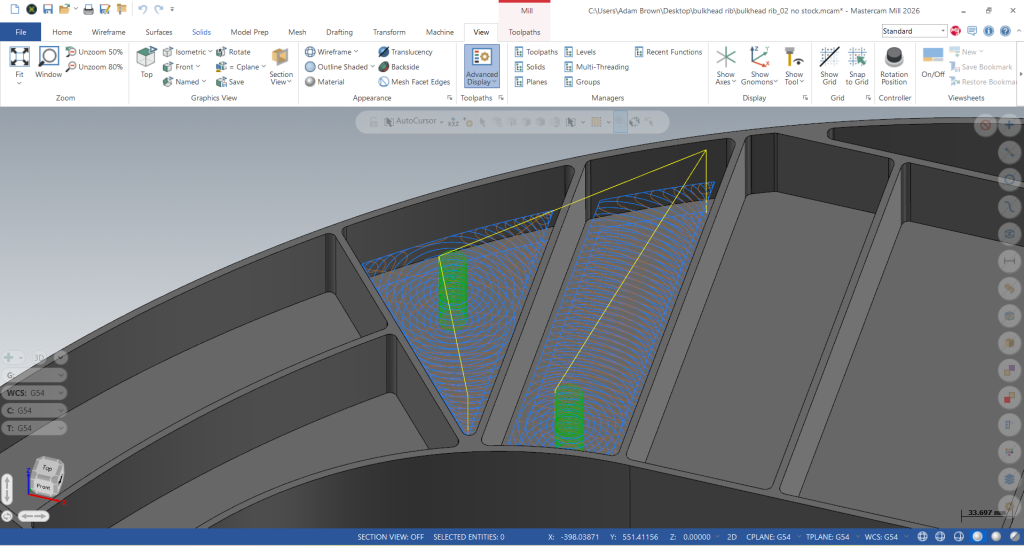
Task: Switch to the Solids tab
Action: tap(201, 32)
